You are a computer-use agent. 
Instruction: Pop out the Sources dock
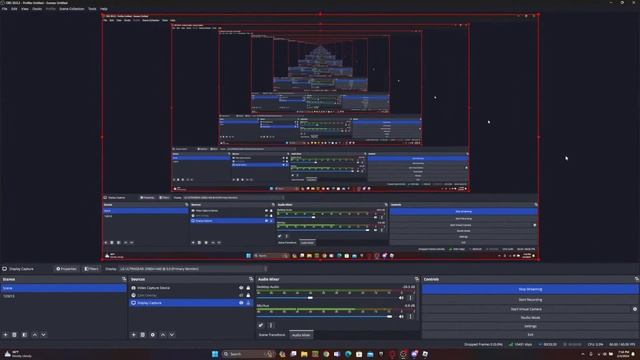pyautogui.click(x=251, y=279)
